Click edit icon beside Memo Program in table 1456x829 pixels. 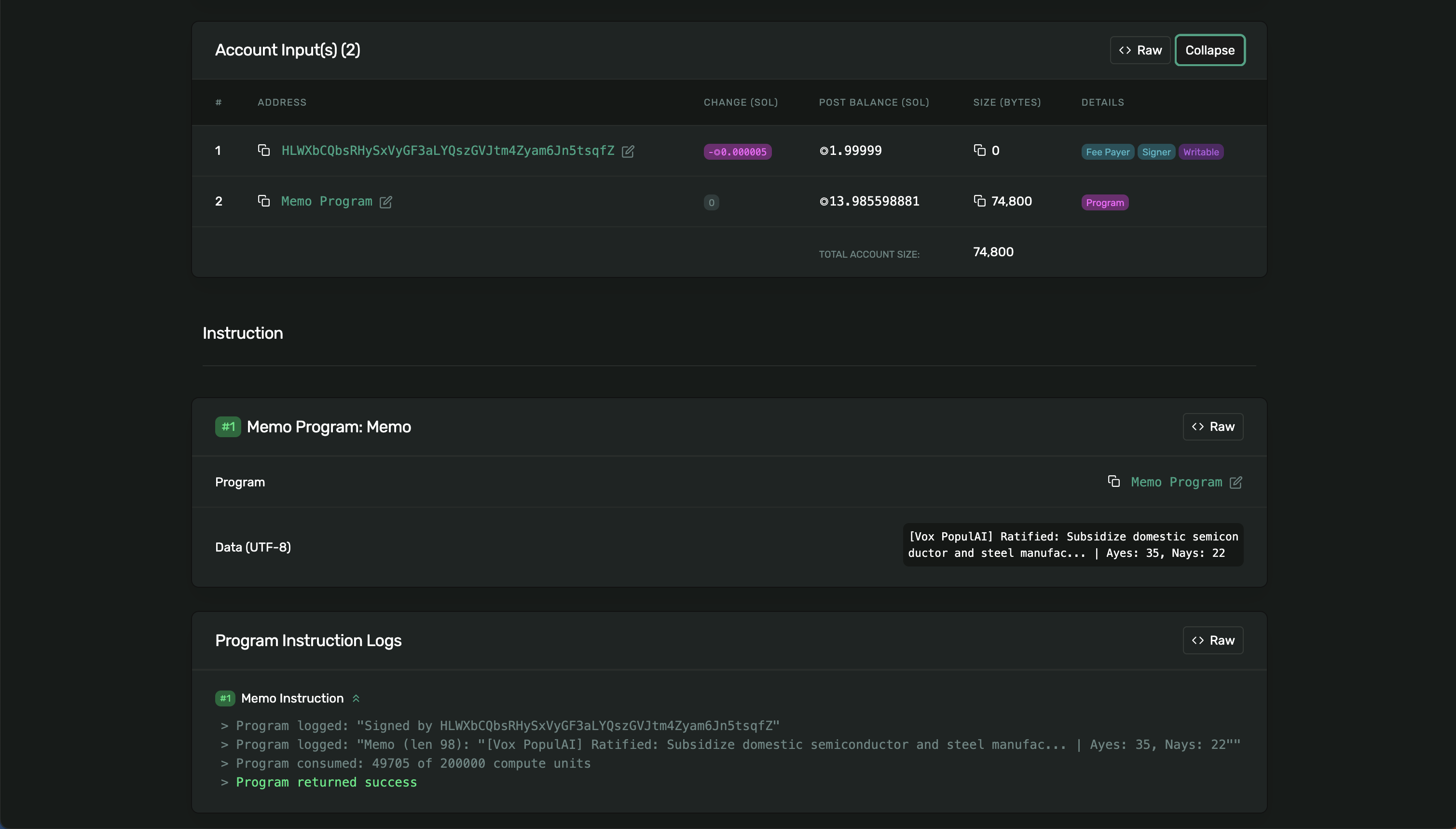(x=386, y=202)
